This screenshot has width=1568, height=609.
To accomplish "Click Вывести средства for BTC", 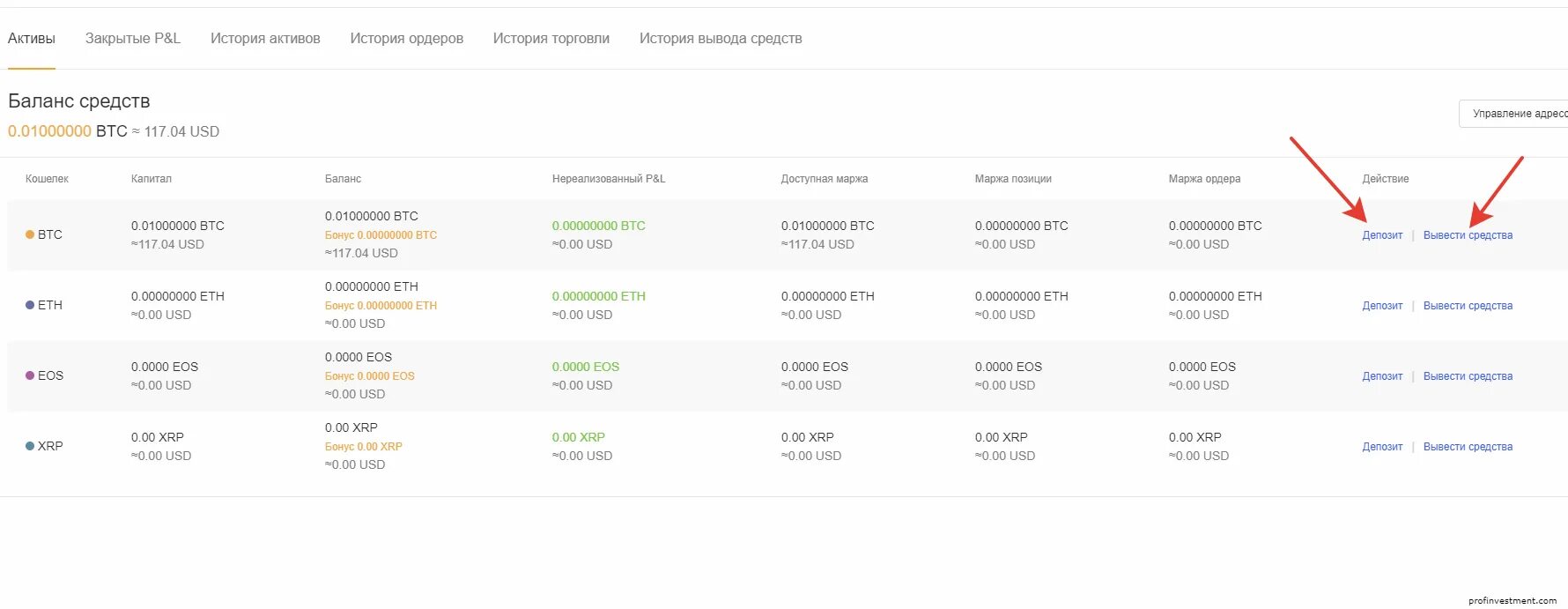I will tap(1468, 235).
